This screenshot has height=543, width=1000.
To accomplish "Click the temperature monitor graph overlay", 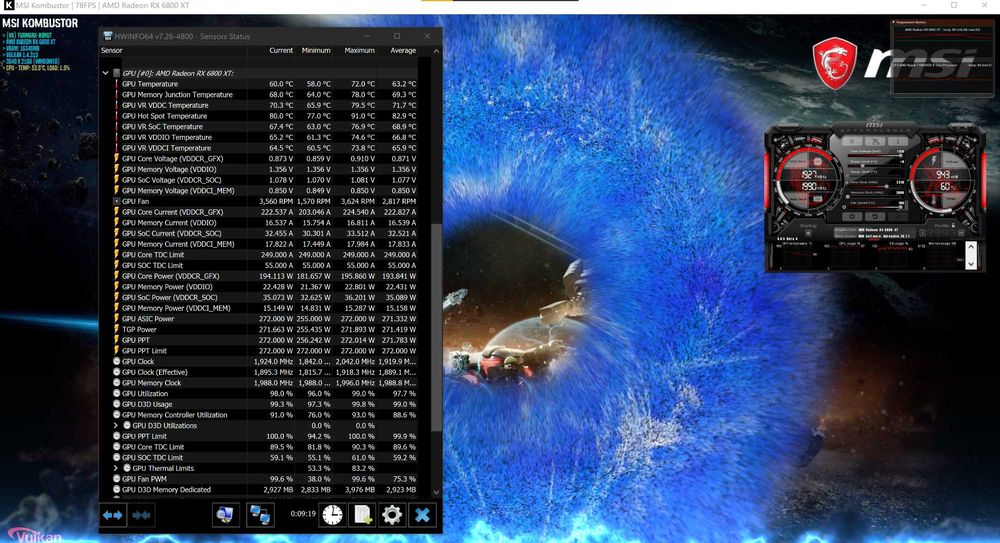I will (x=942, y=57).
